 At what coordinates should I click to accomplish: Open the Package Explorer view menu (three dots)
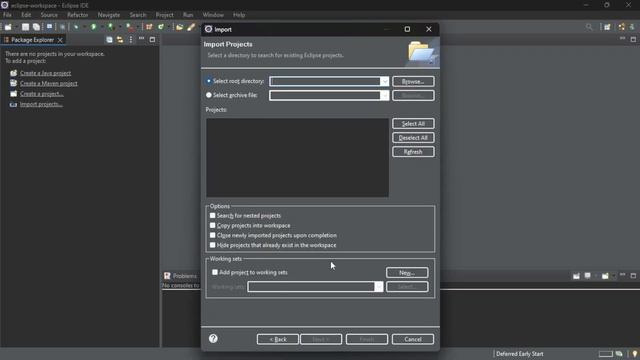131,40
